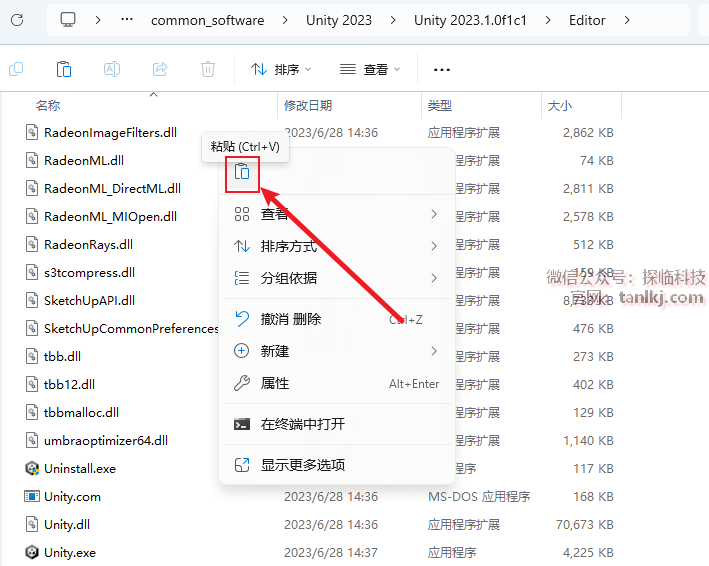Select RadeonML.dll file

point(84,161)
